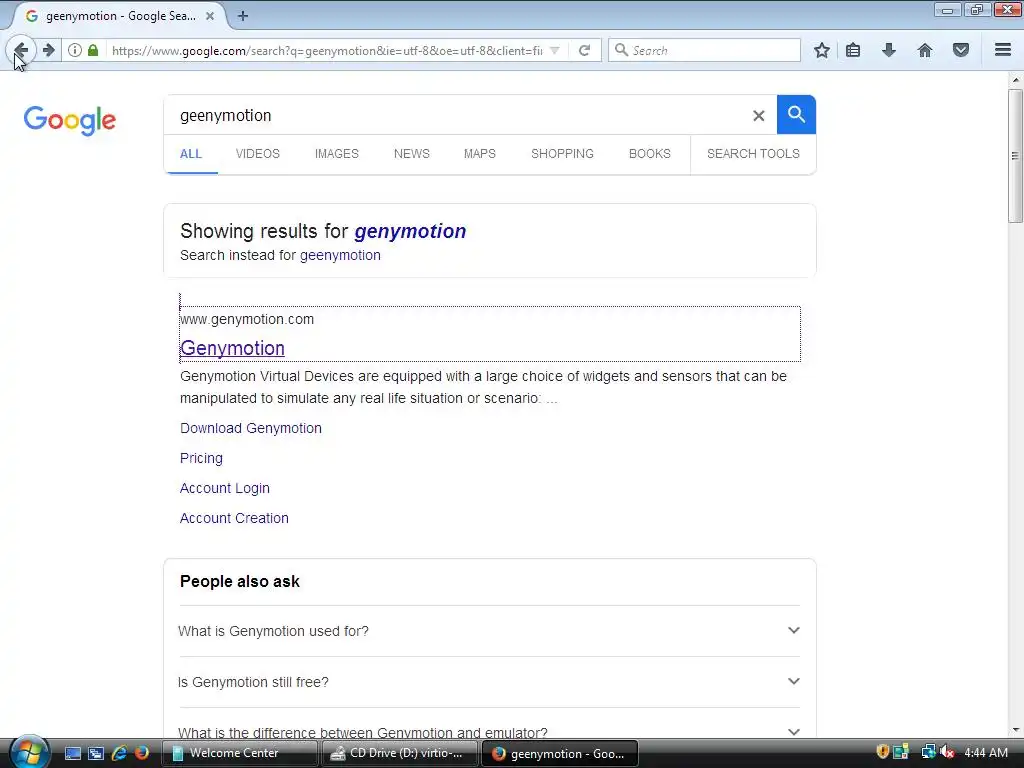The width and height of the screenshot is (1024, 768).
Task: Open a new tab with the plus button
Action: tap(243, 16)
